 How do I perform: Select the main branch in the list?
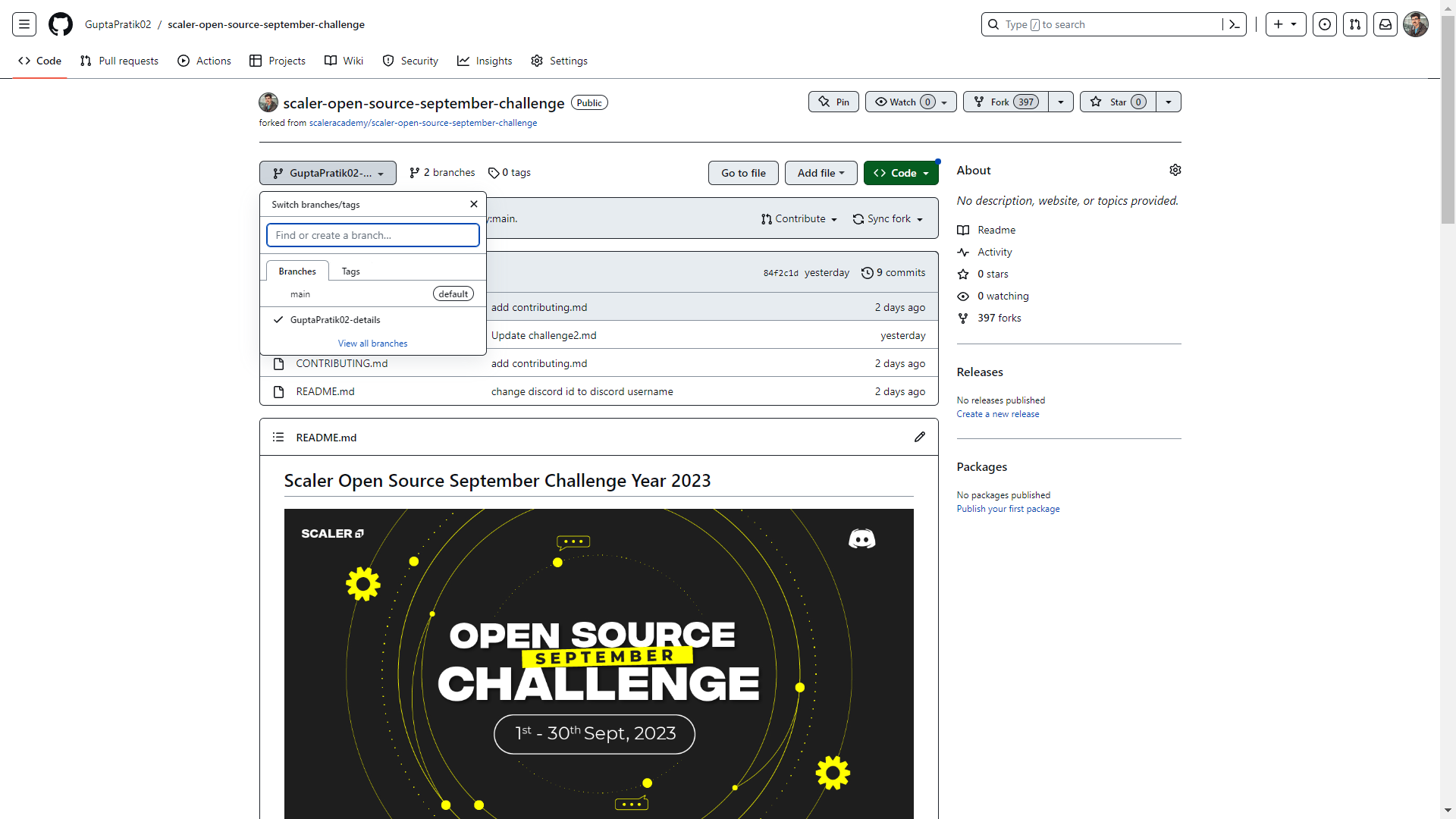point(300,293)
